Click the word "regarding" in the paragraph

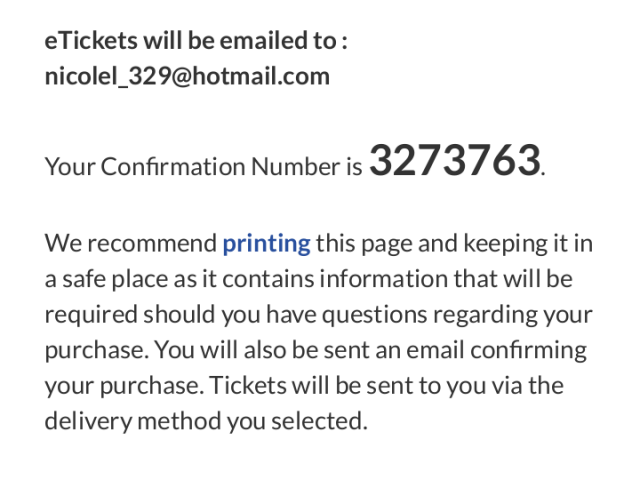pyautogui.click(x=485, y=316)
